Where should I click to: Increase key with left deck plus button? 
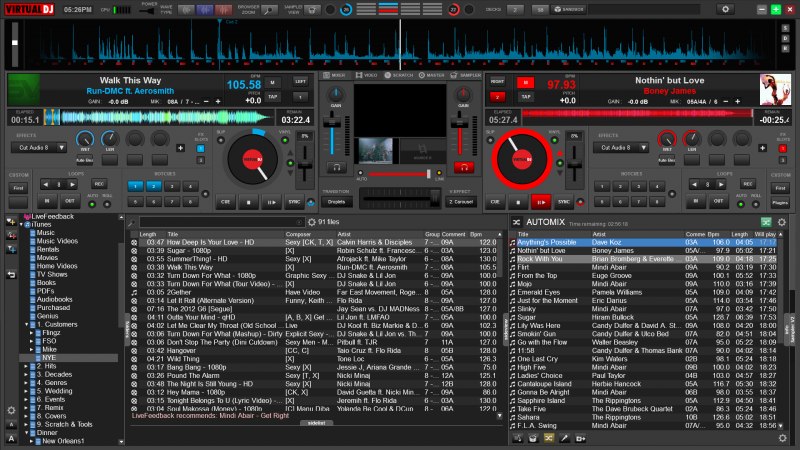click(x=218, y=102)
